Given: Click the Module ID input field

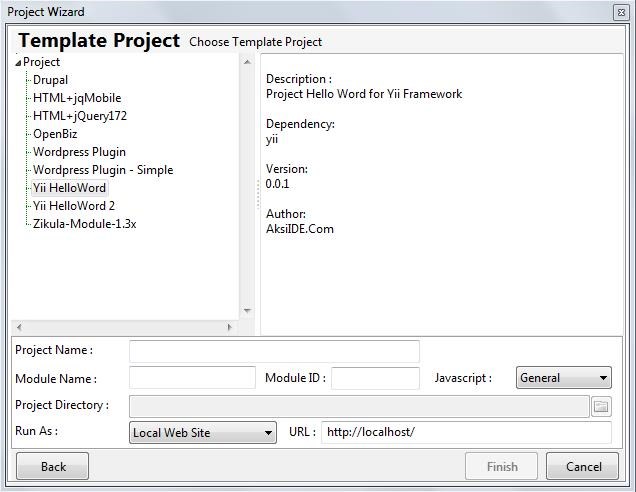Looking at the screenshot, I should [375, 378].
